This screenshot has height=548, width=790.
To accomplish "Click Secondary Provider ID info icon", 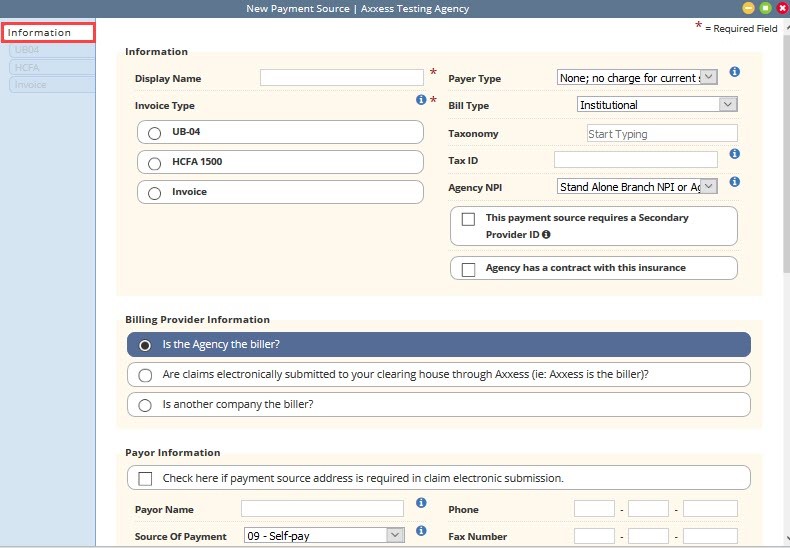I will pos(546,235).
